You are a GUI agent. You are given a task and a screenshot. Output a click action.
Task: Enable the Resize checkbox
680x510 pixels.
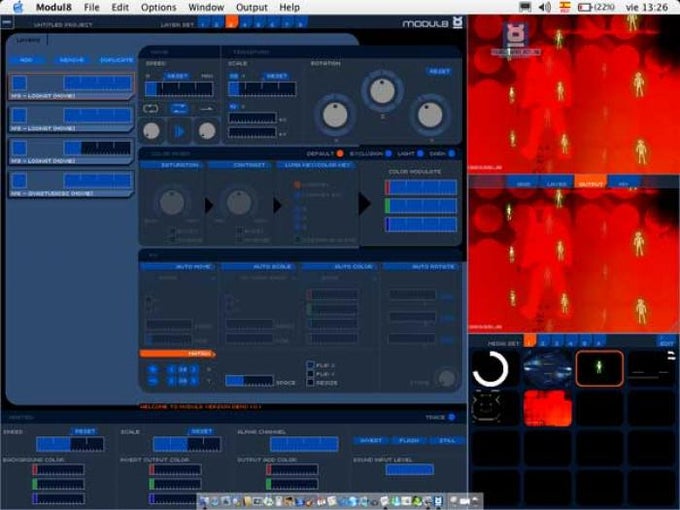[x=311, y=382]
